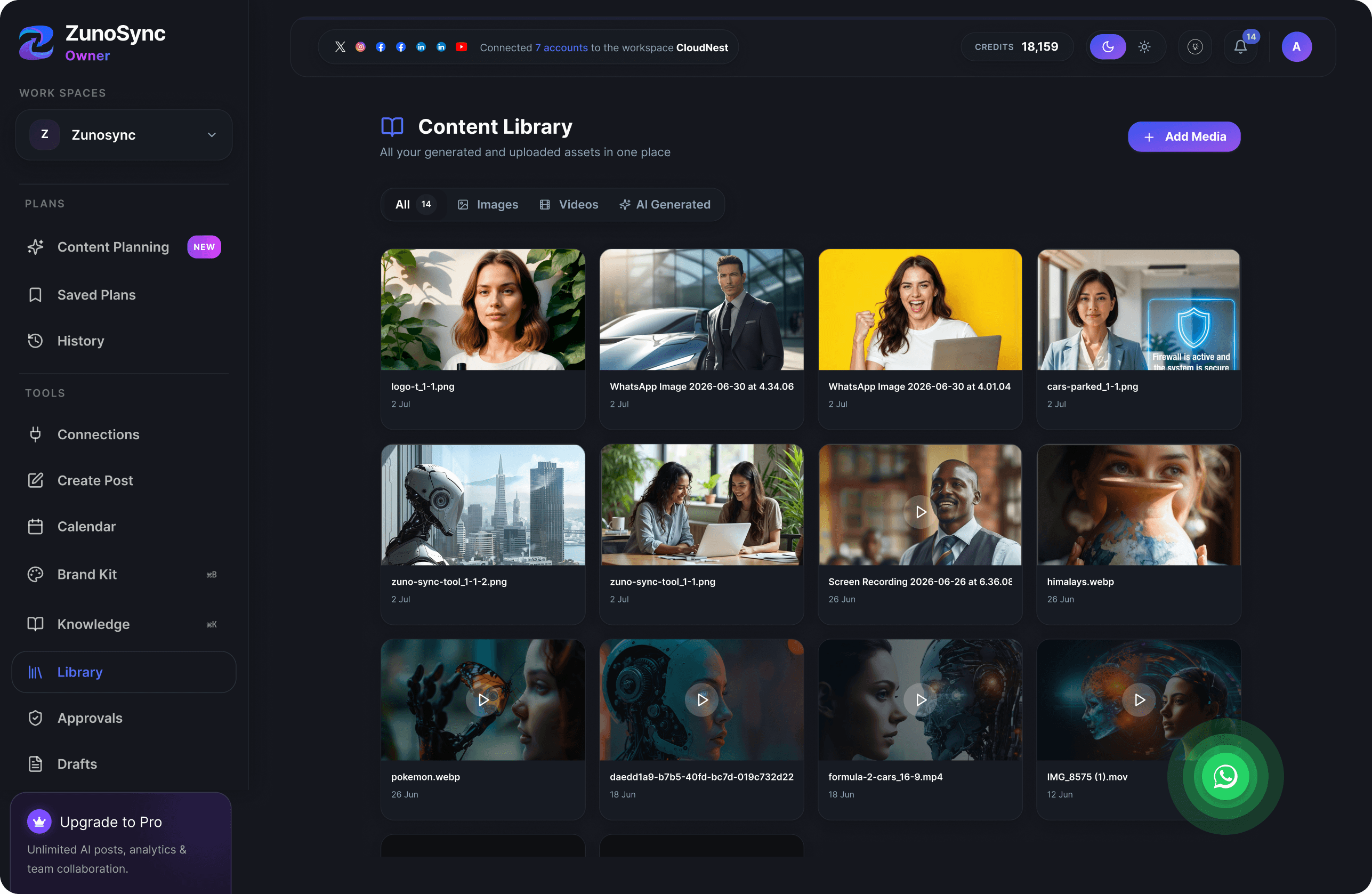
Task: Play the formula-2-cars_16-9.mp4 video
Action: click(920, 700)
